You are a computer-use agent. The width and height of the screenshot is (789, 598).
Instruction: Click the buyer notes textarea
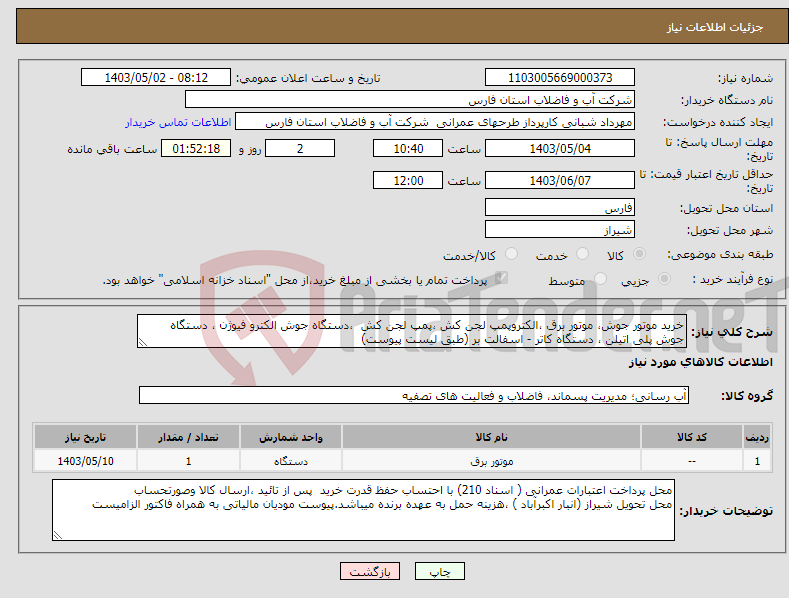tap(363, 510)
